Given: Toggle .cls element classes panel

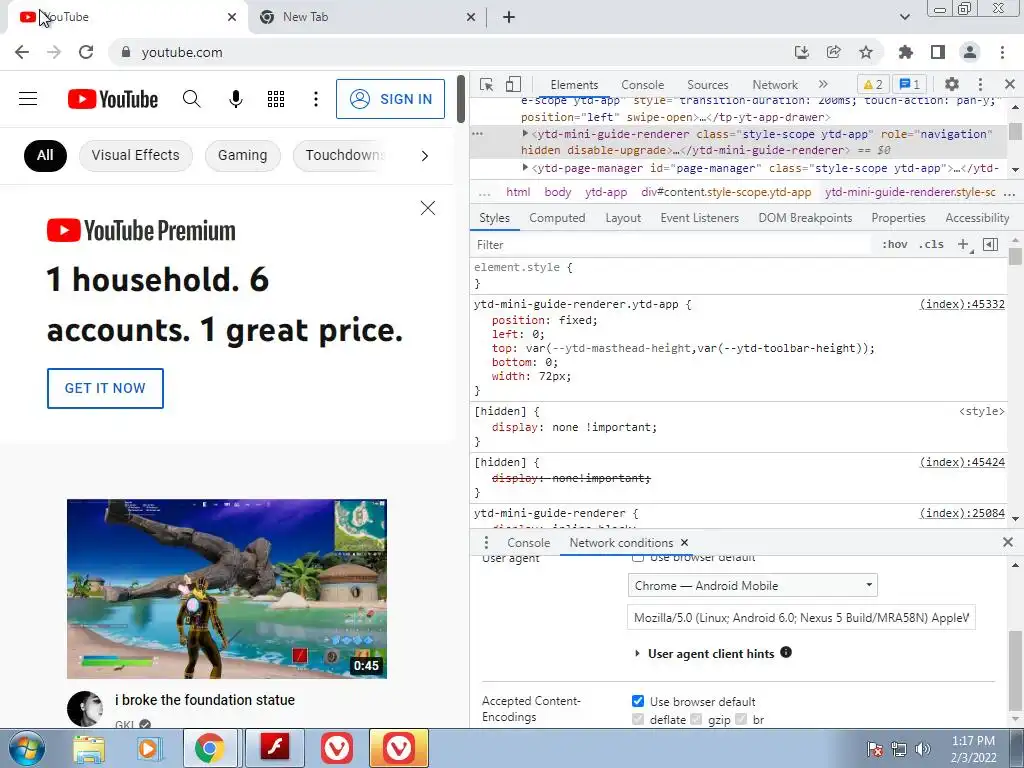Looking at the screenshot, I should tap(931, 244).
